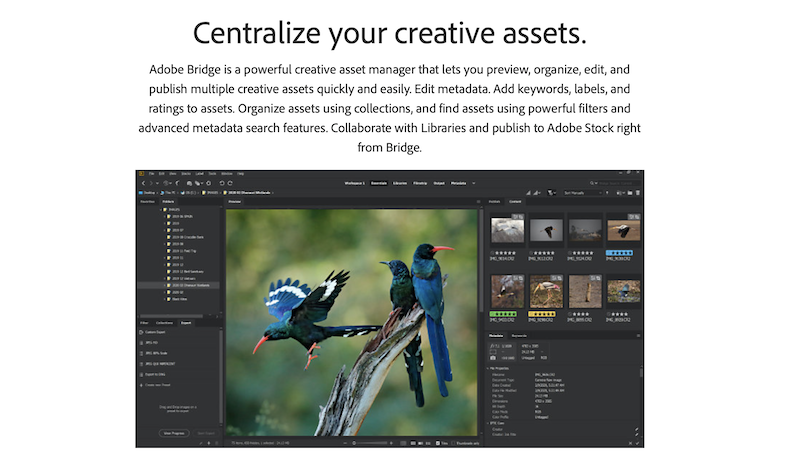Open the Label menu
This screenshot has width=800, height=461.
(x=199, y=173)
